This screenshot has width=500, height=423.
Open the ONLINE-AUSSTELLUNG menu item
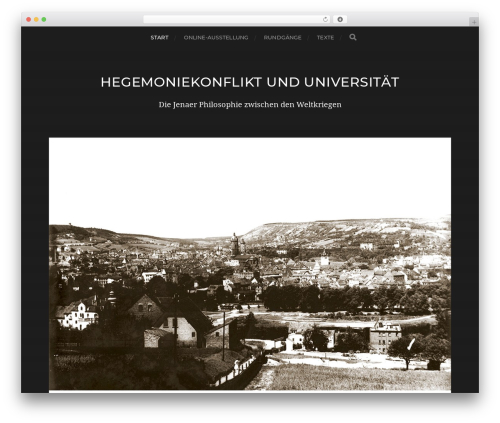216,38
